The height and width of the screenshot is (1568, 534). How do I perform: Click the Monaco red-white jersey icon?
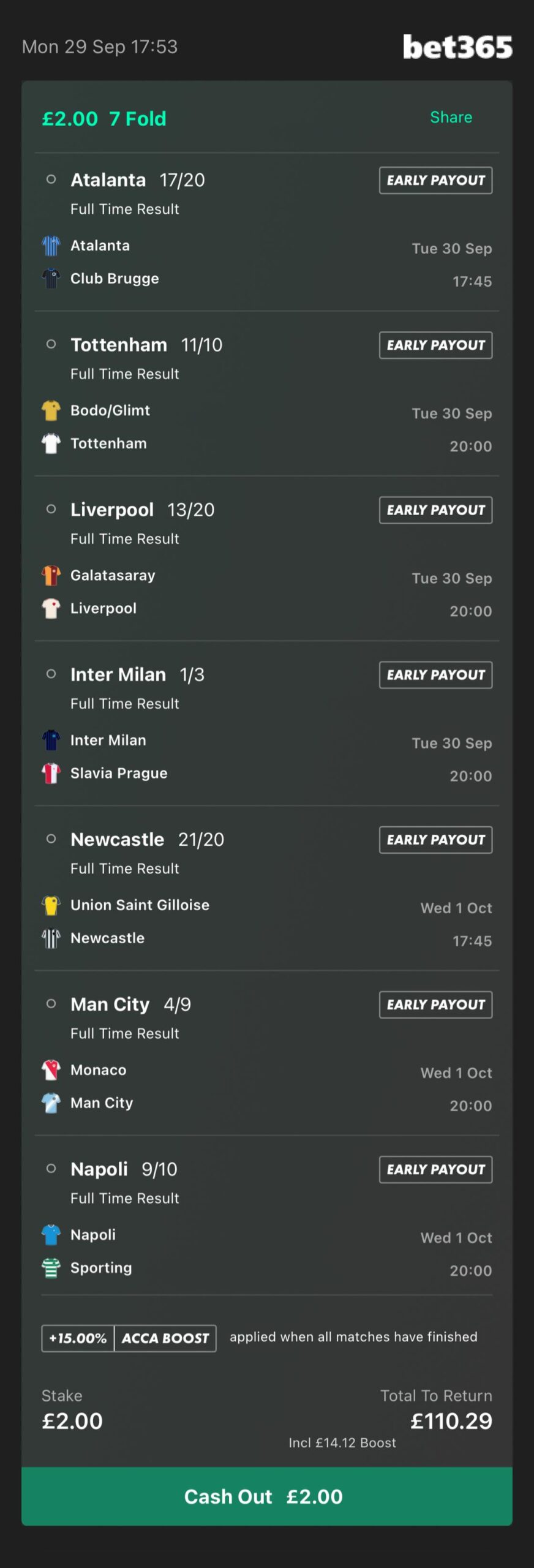[x=51, y=1069]
